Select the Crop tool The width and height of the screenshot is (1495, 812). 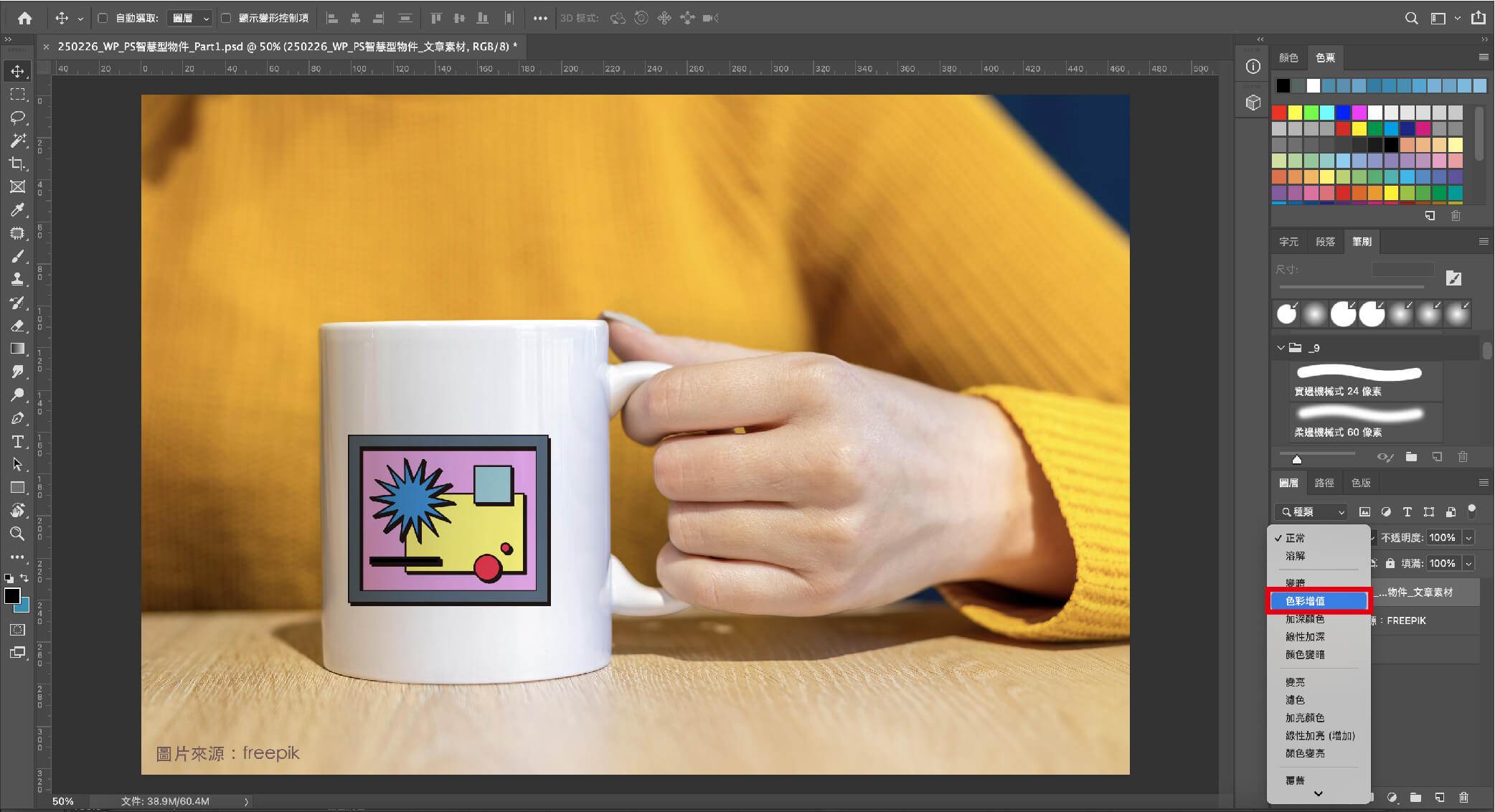pyautogui.click(x=17, y=164)
